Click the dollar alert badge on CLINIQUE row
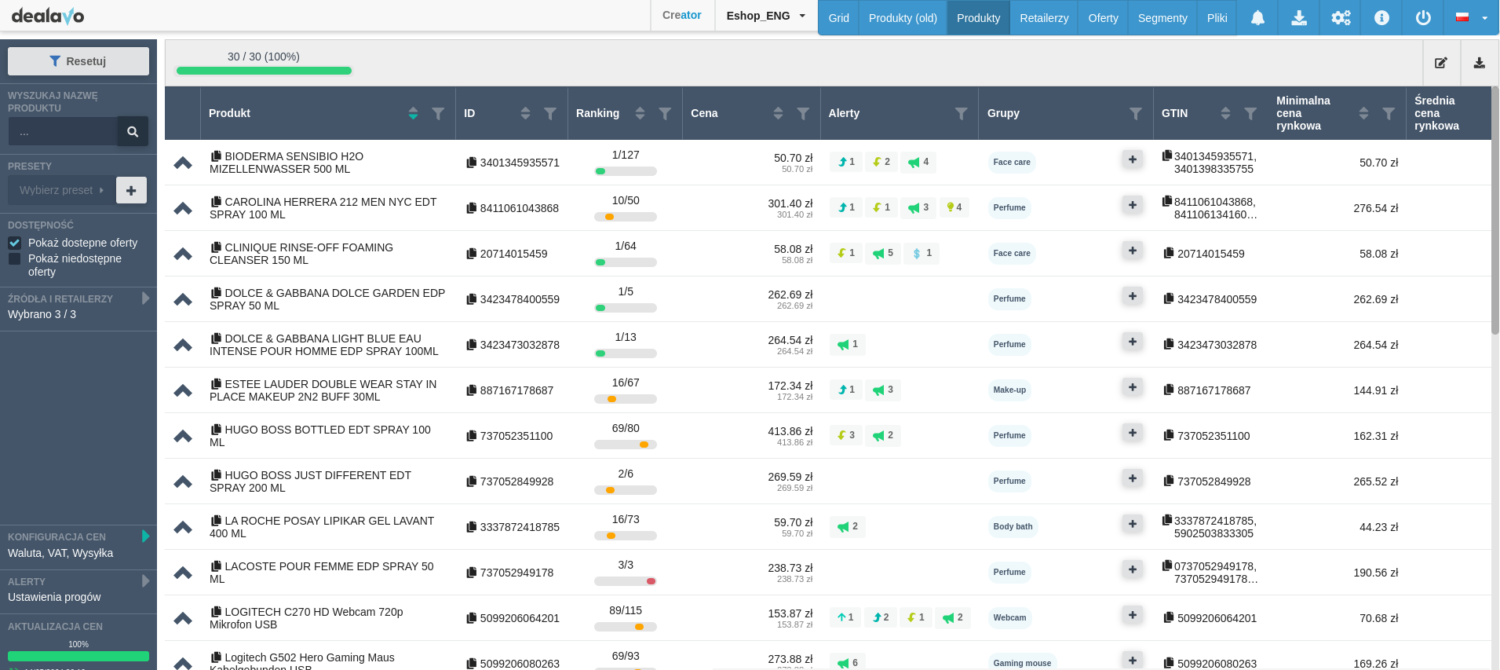The height and width of the screenshot is (670, 1500). click(x=921, y=253)
